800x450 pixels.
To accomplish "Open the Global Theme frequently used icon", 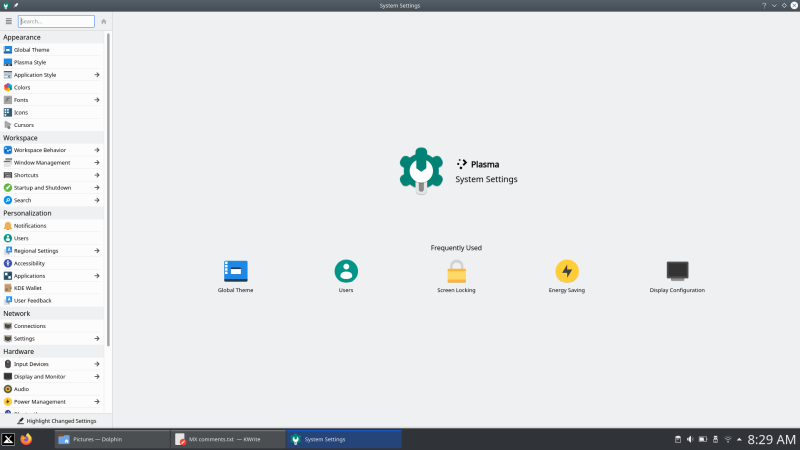I will 235,271.
